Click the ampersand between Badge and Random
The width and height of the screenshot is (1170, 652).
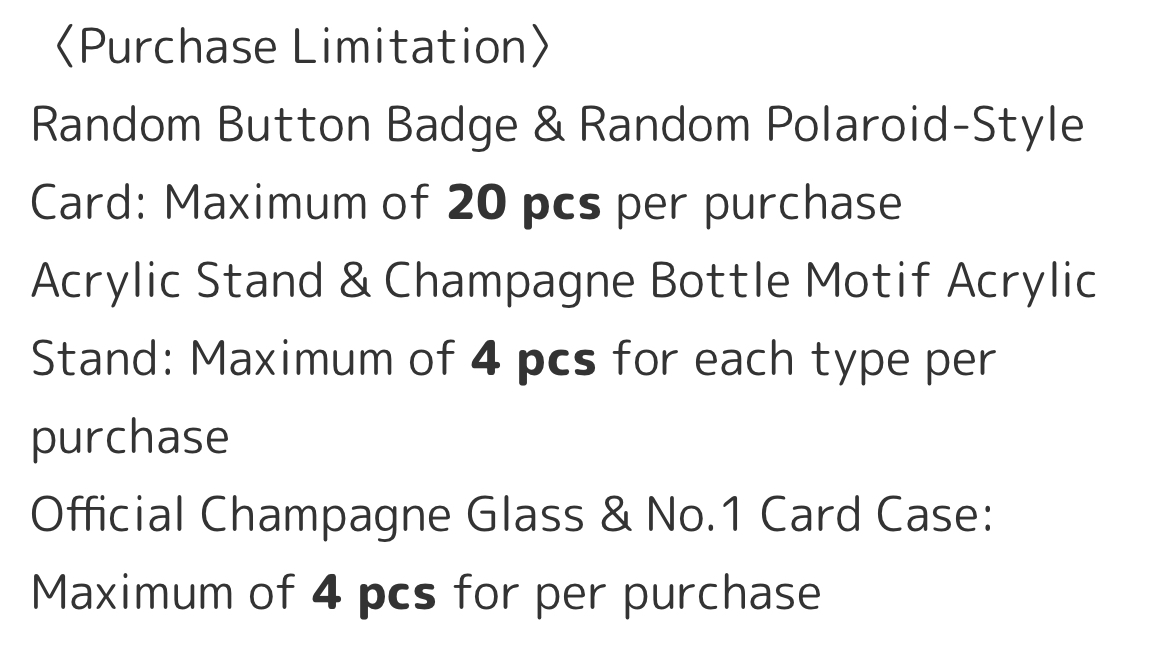(548, 125)
